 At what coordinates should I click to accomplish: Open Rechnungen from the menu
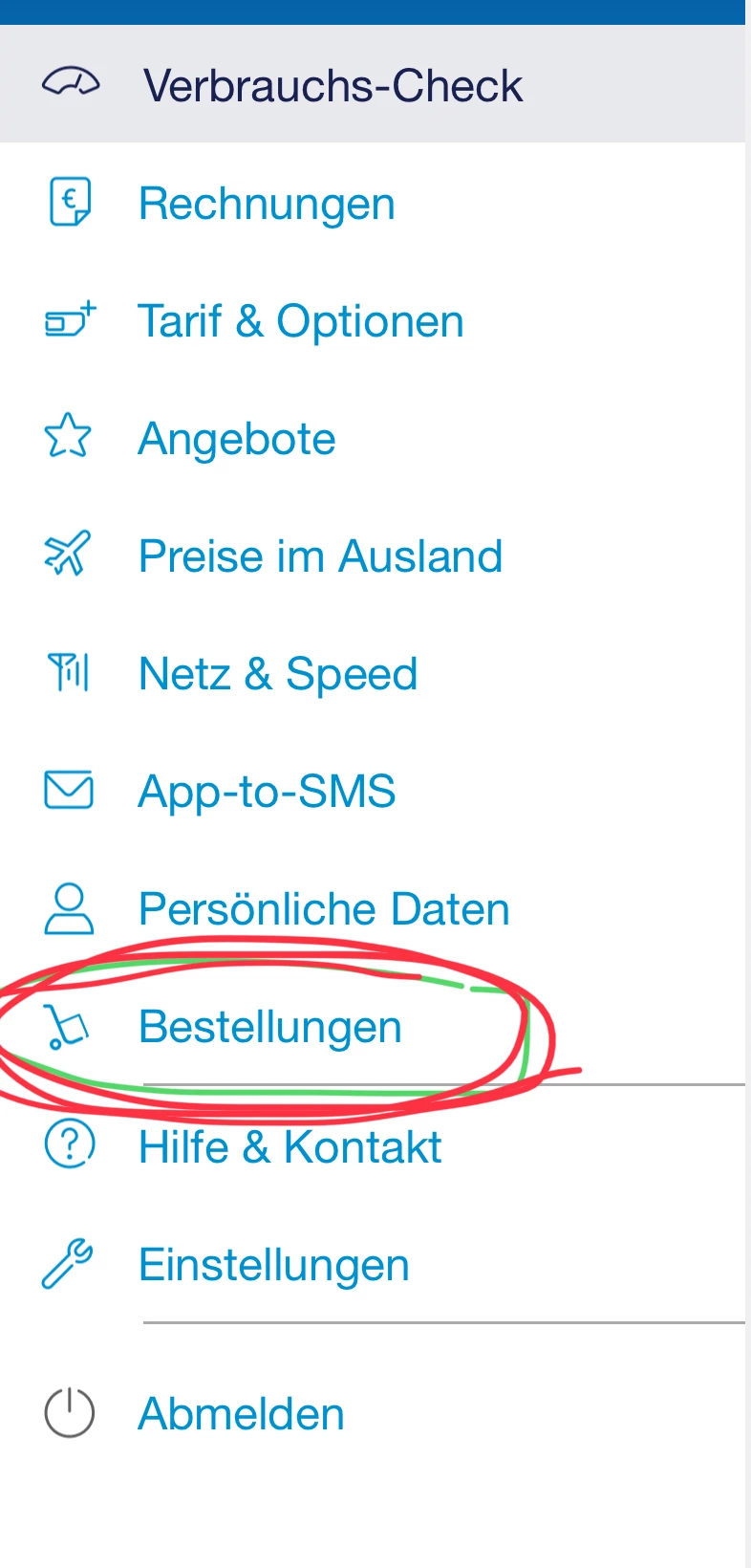point(267,204)
